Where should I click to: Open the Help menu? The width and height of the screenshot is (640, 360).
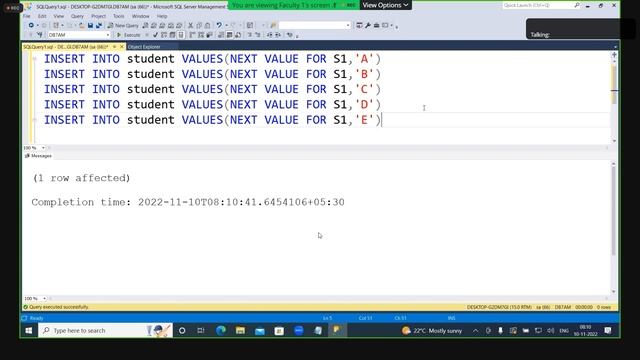[162, 16]
